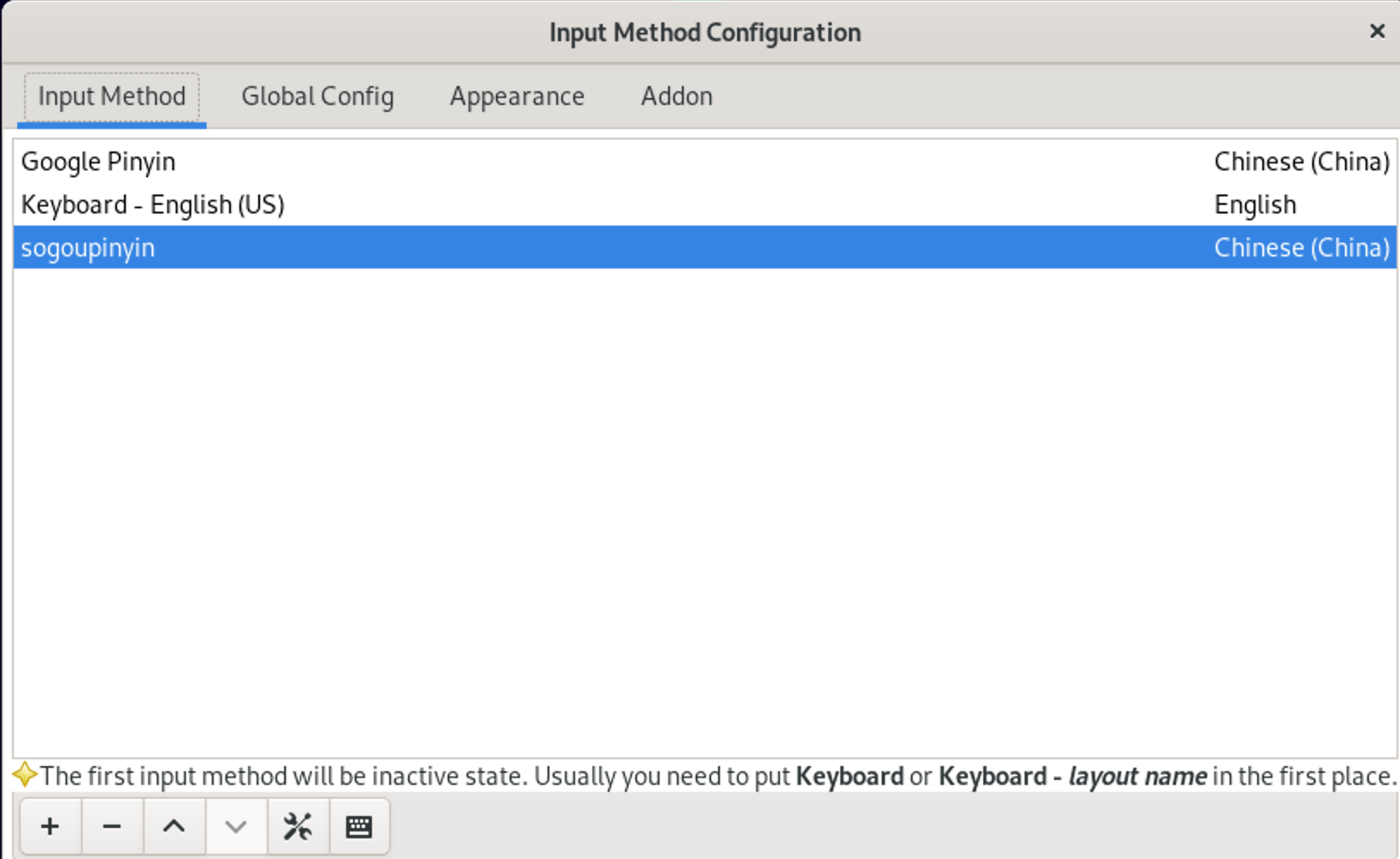1400x859 pixels.
Task: Move selected input method up
Action: (174, 826)
